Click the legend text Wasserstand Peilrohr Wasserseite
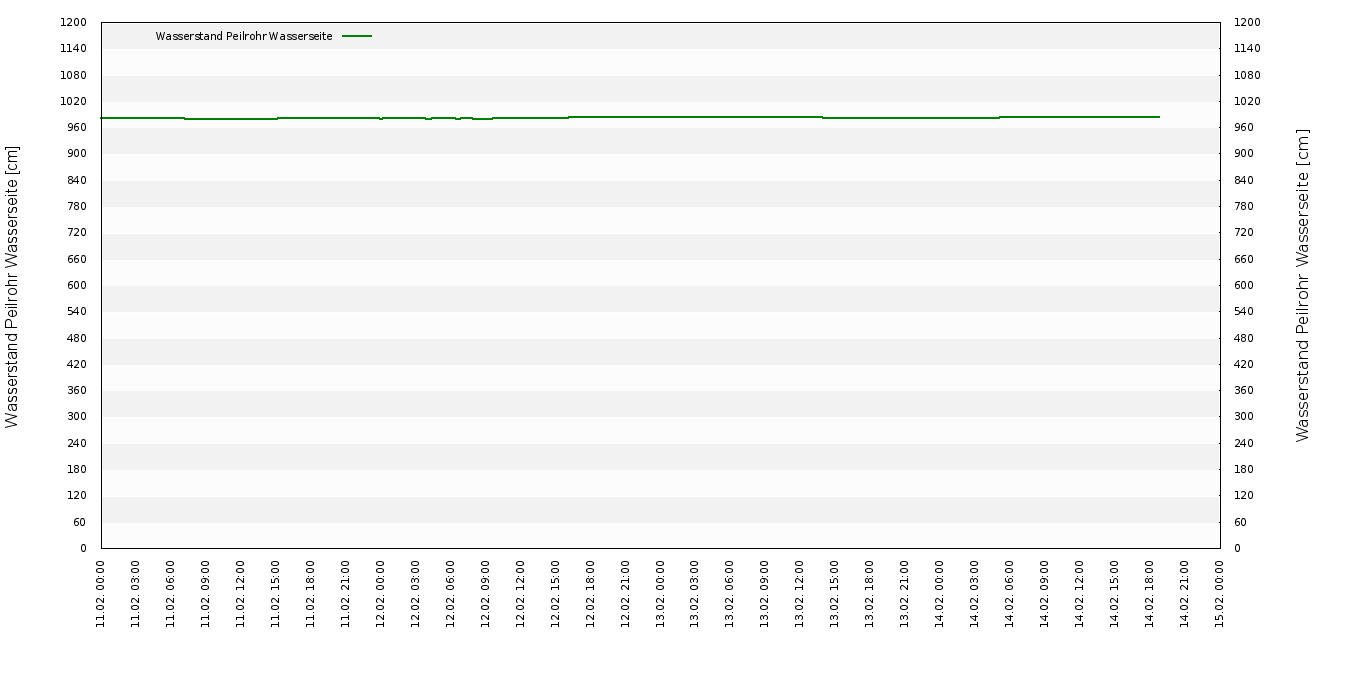This screenshot has height=700, width=1350. 244,36
